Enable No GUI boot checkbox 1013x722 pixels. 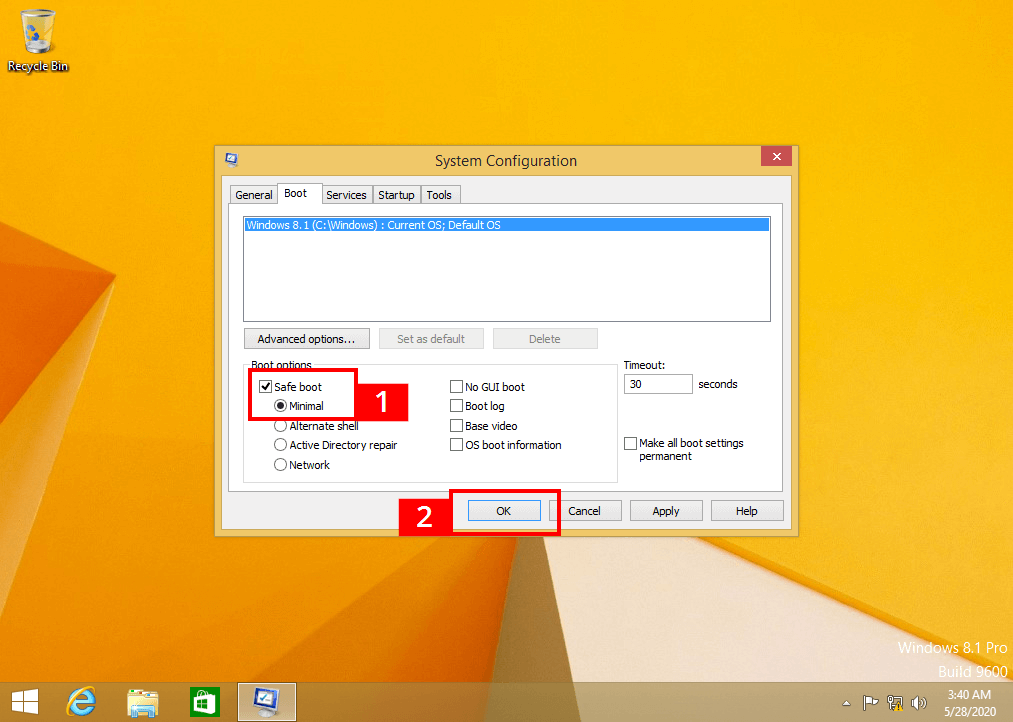[x=456, y=386]
